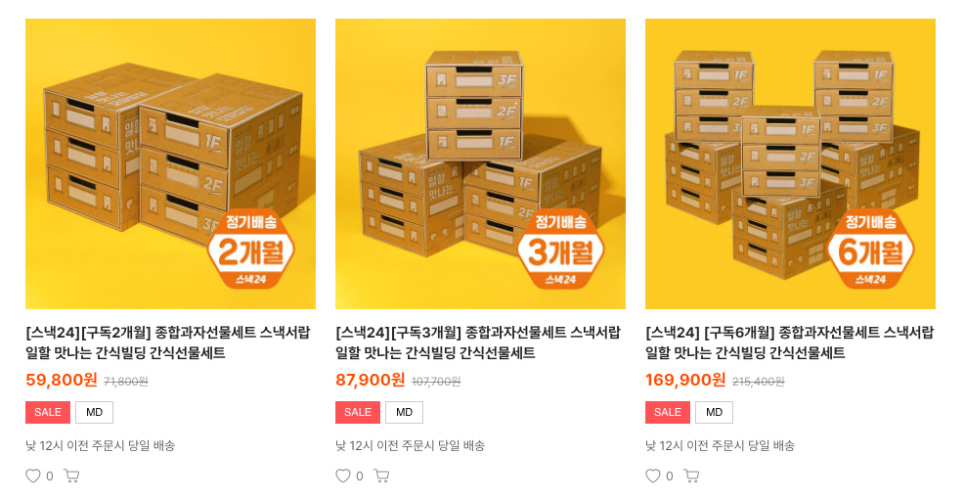Click the MD badge on the 3-month product
Screen dimensions: 966x501
(x=404, y=412)
